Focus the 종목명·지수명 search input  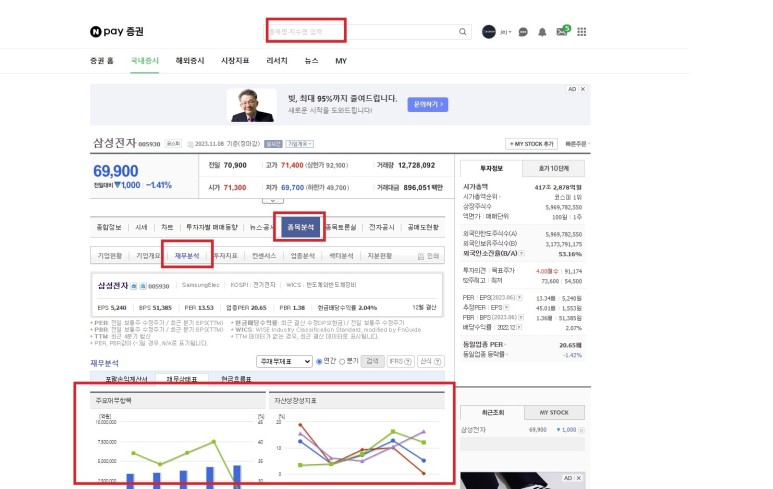[361, 32]
